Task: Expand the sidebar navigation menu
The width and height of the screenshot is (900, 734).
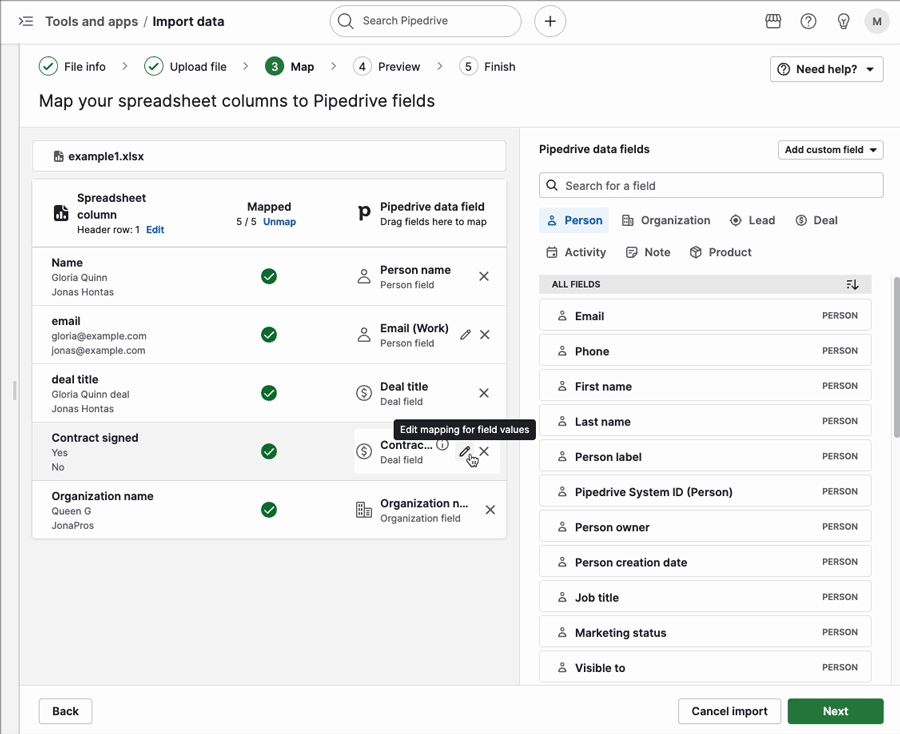Action: [x=26, y=21]
